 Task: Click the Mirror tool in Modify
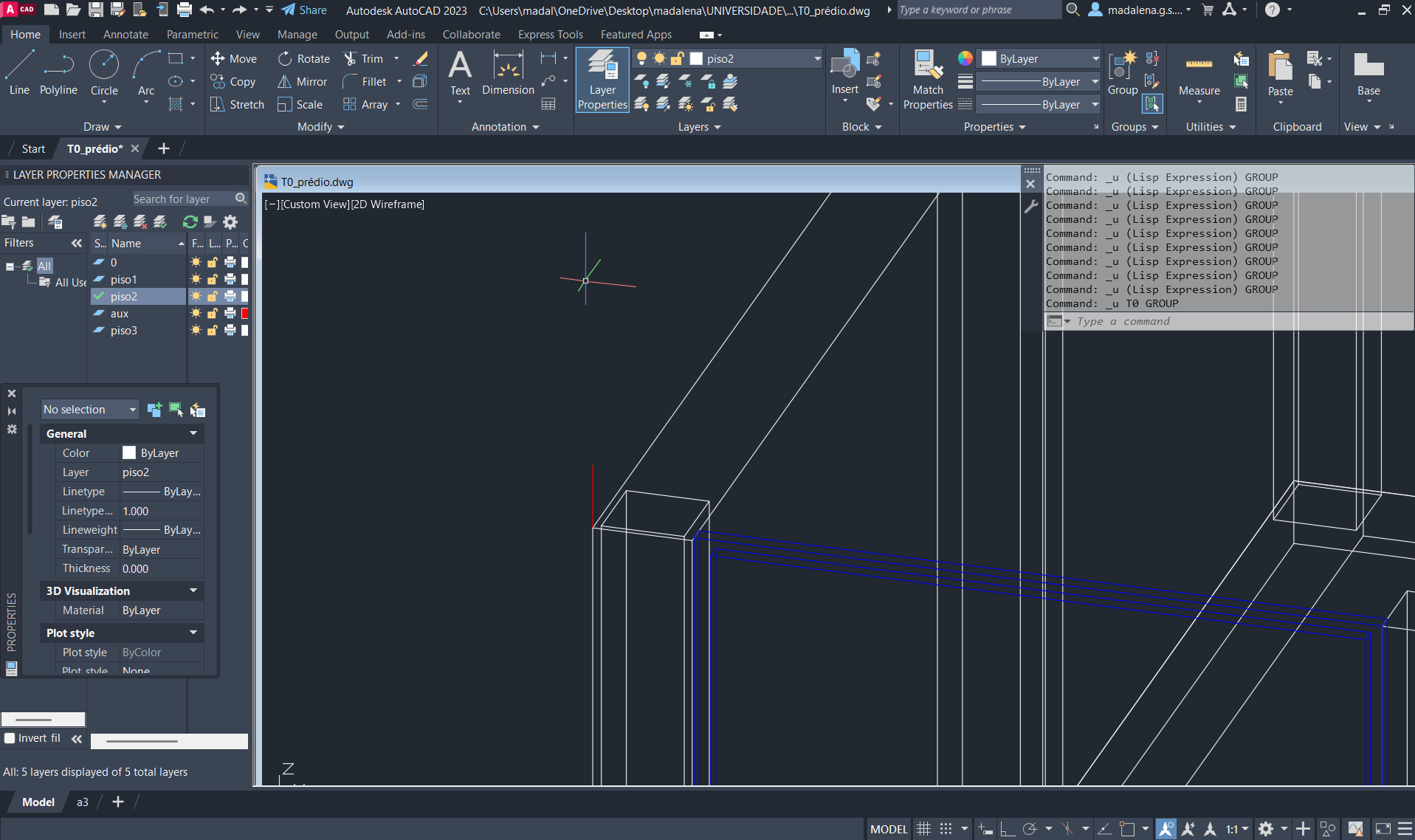tap(302, 82)
